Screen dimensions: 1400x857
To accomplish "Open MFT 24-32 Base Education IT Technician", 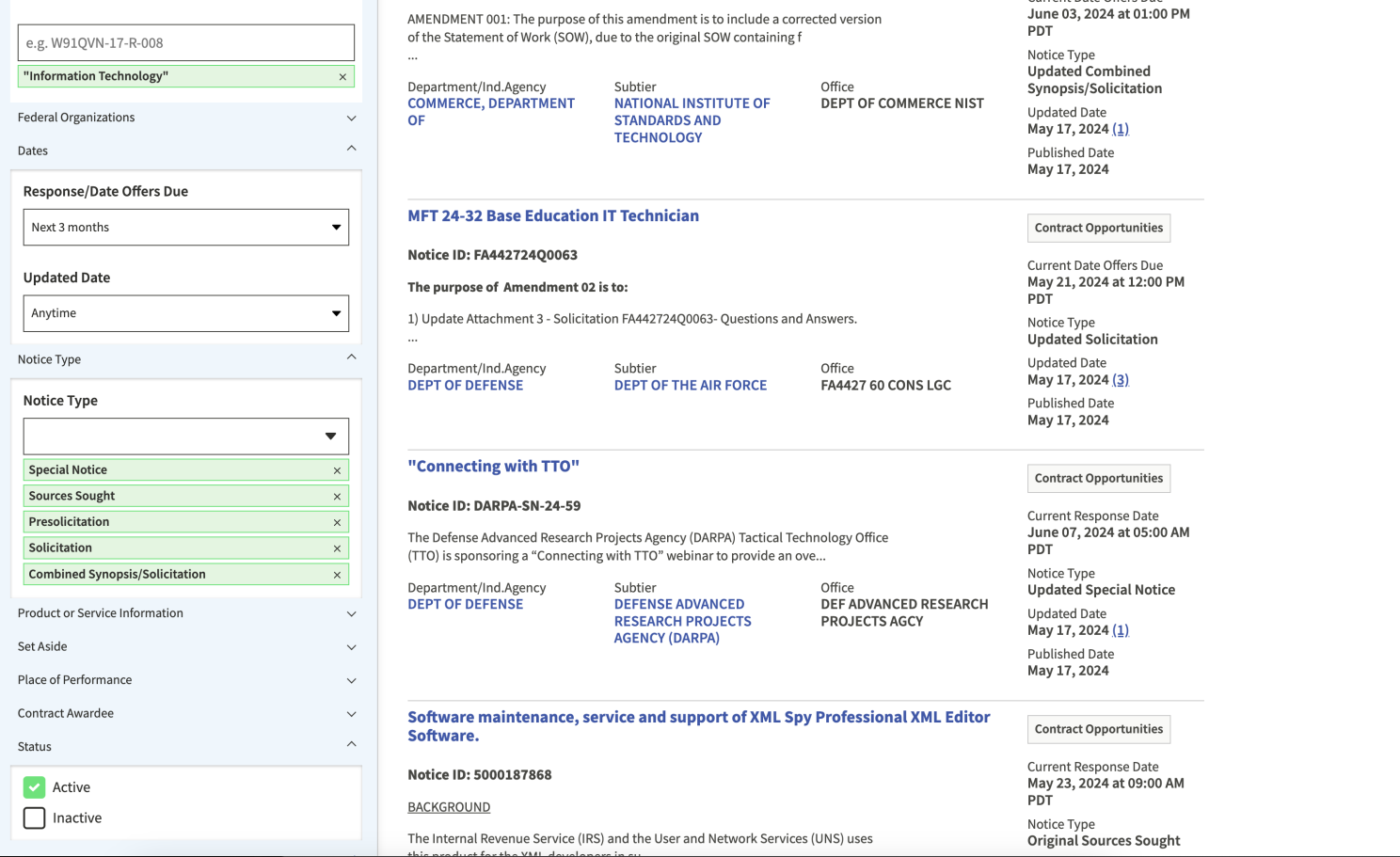I will [x=553, y=216].
